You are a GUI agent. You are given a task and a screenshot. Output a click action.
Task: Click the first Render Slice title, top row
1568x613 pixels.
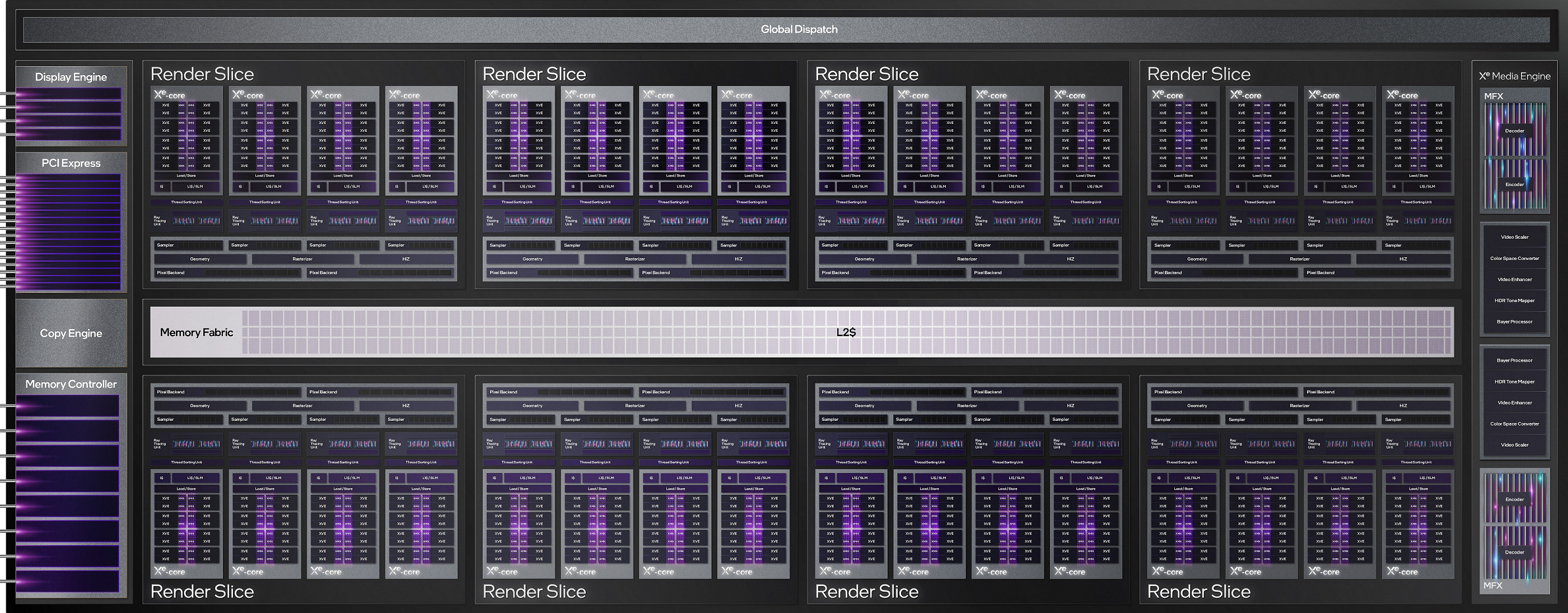[x=202, y=75]
